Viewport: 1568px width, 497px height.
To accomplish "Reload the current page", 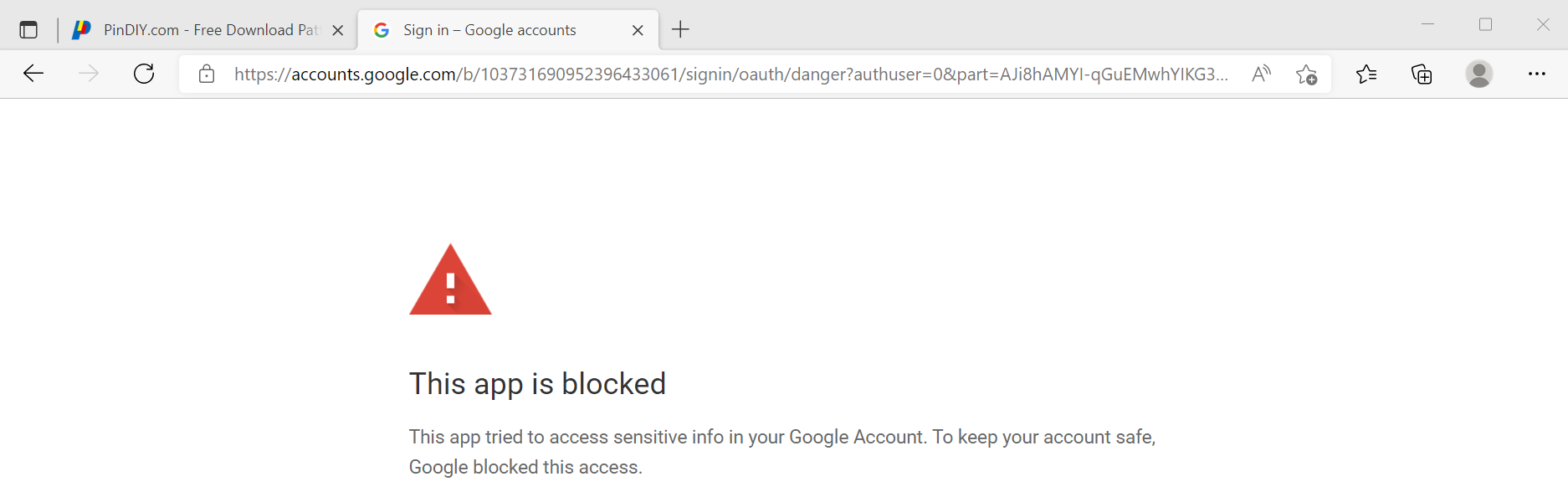I will pyautogui.click(x=144, y=74).
